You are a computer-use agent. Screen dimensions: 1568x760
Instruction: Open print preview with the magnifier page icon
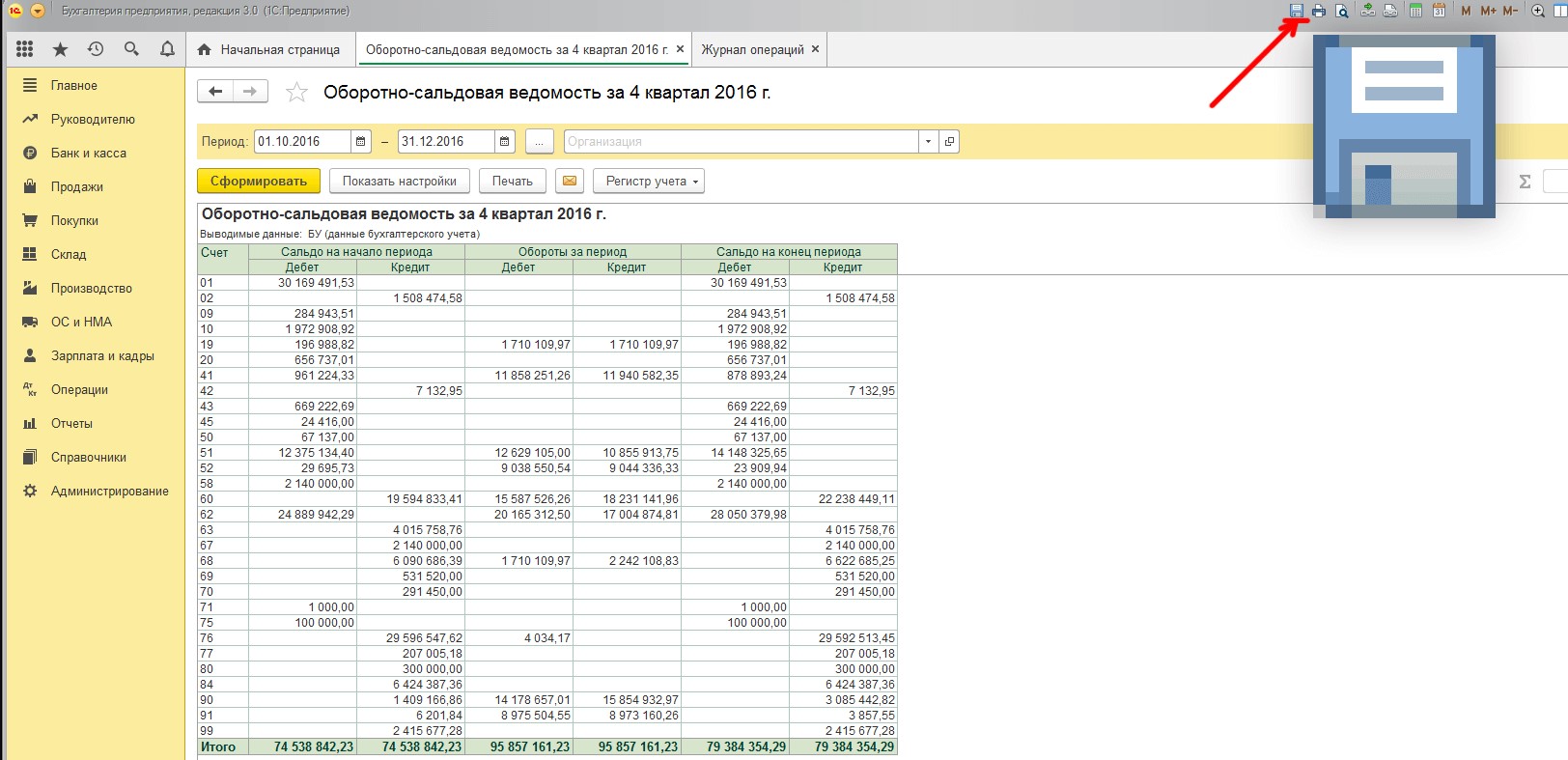[1342, 11]
